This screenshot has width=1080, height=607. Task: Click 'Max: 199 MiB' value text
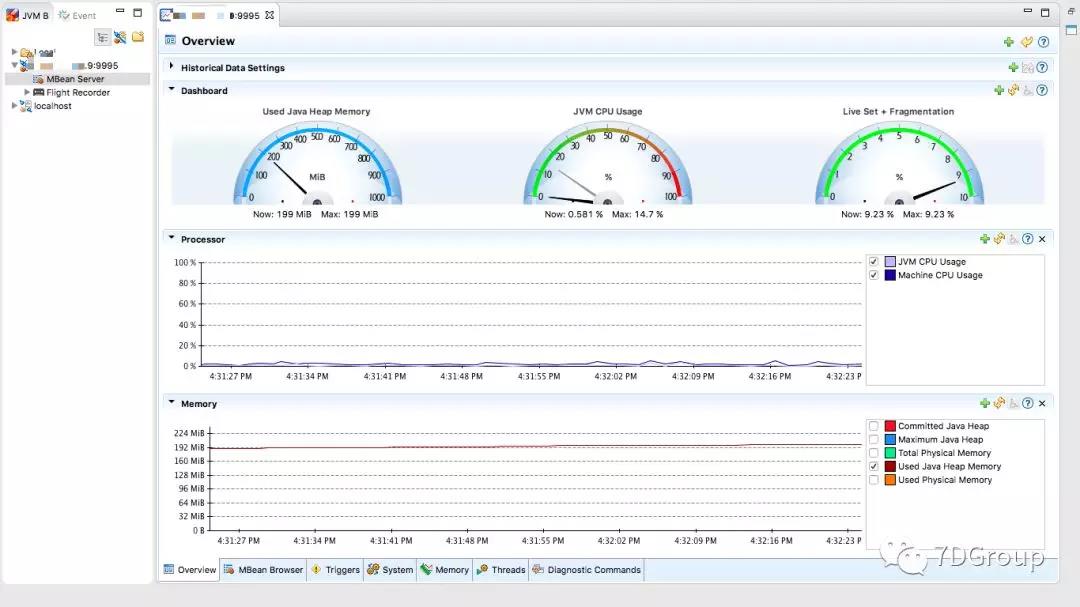click(x=349, y=214)
